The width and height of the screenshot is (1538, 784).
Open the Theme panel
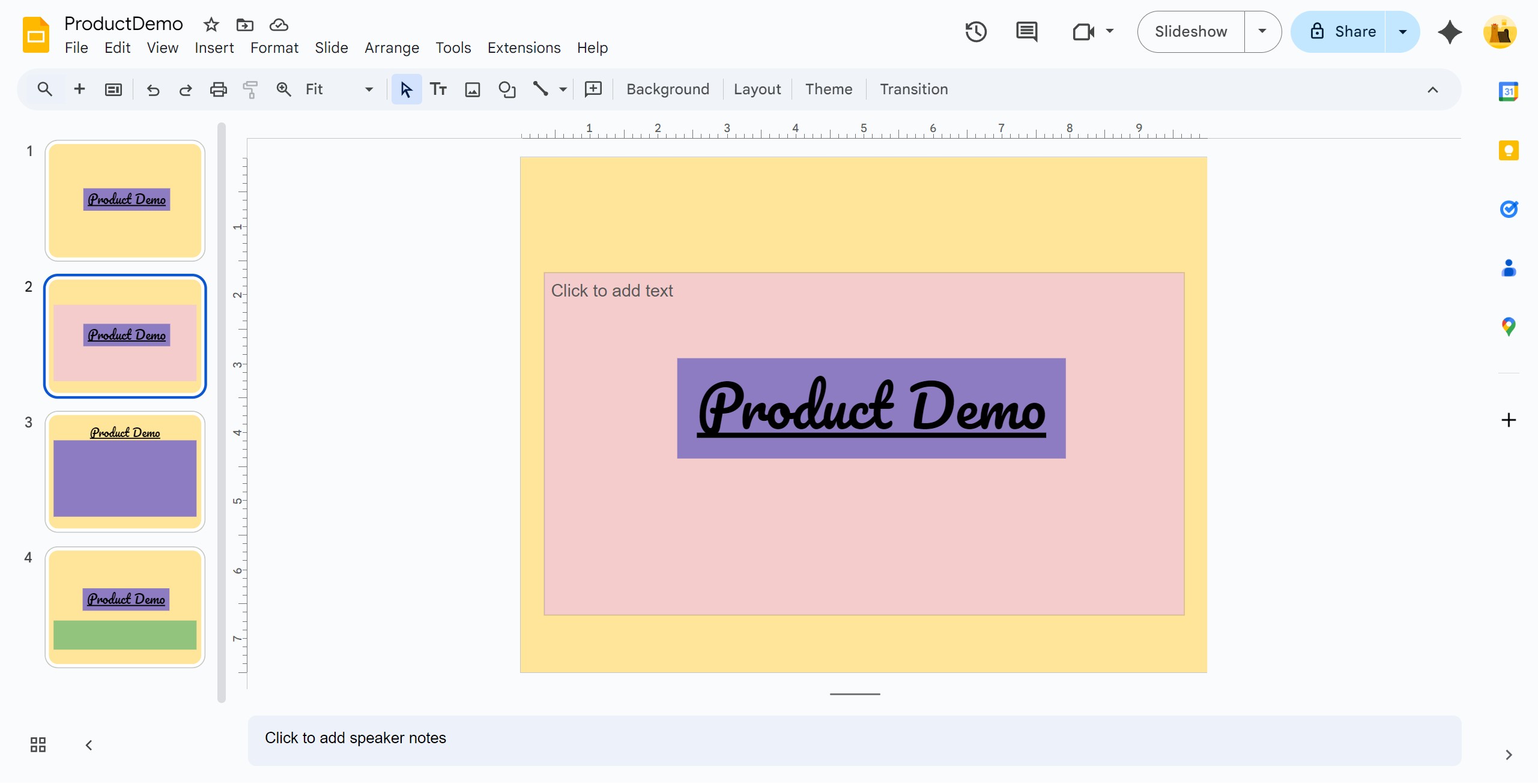point(828,89)
